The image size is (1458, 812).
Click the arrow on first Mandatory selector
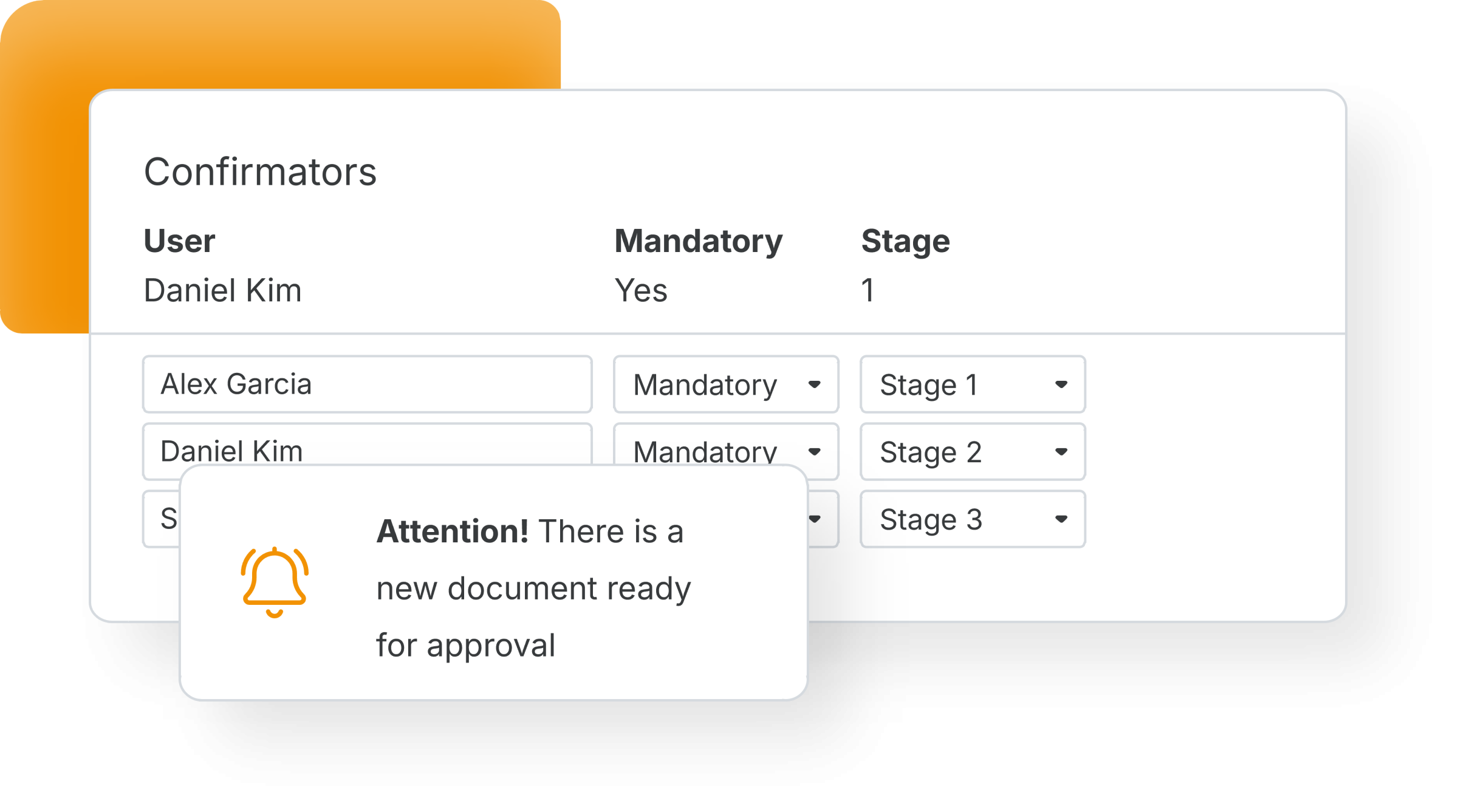pyautogui.click(x=815, y=384)
